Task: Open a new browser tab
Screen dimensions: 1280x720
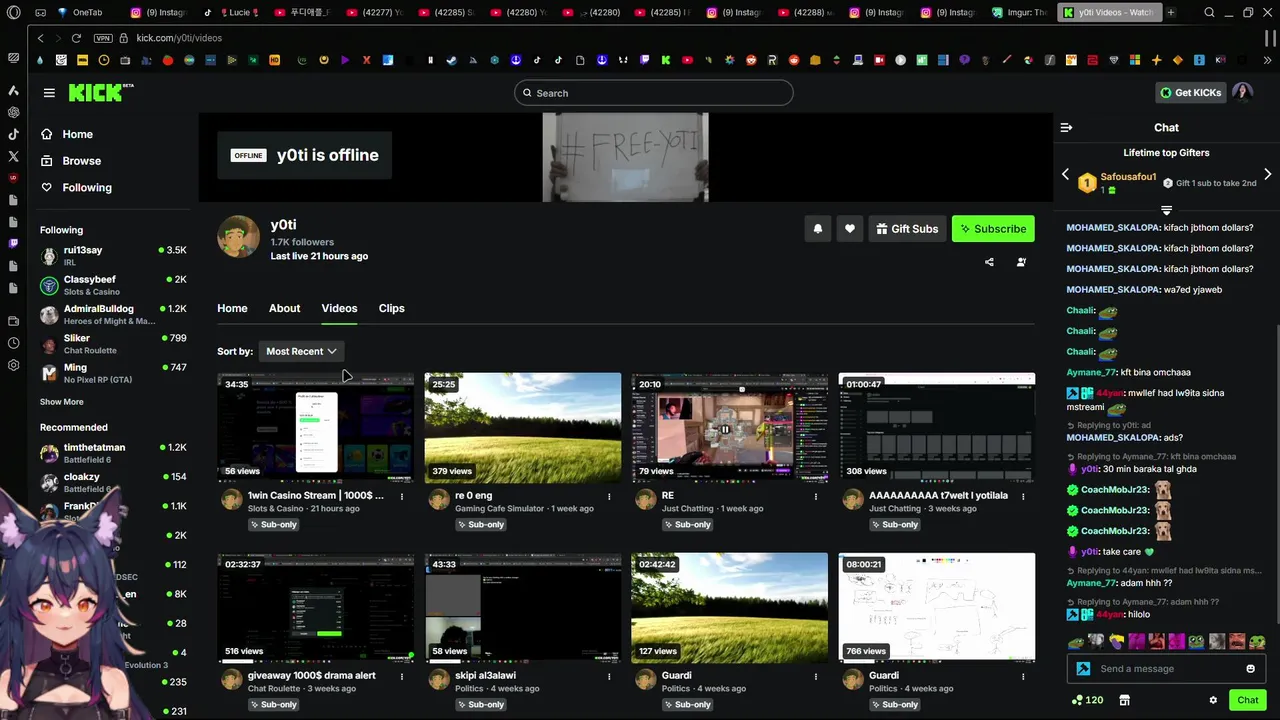Action: [x=1171, y=13]
